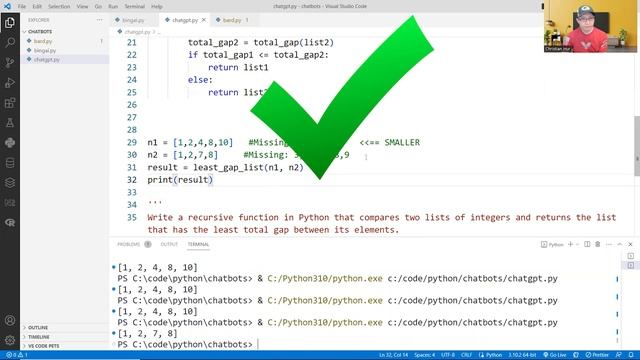Screen dimensions: 640x360
Task: Close the terminal panel
Action: 630,244
